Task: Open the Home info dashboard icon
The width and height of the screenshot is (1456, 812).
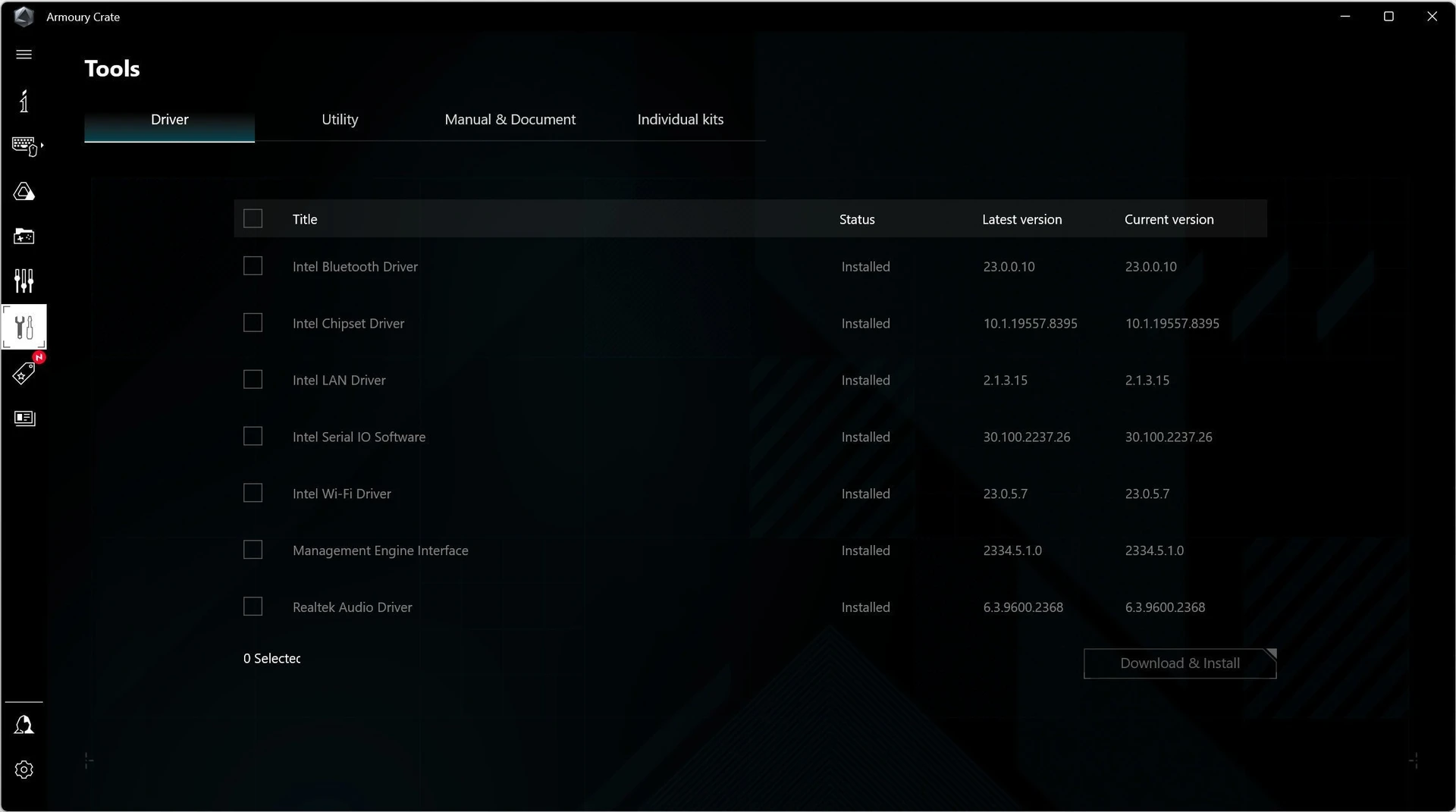Action: click(x=24, y=102)
